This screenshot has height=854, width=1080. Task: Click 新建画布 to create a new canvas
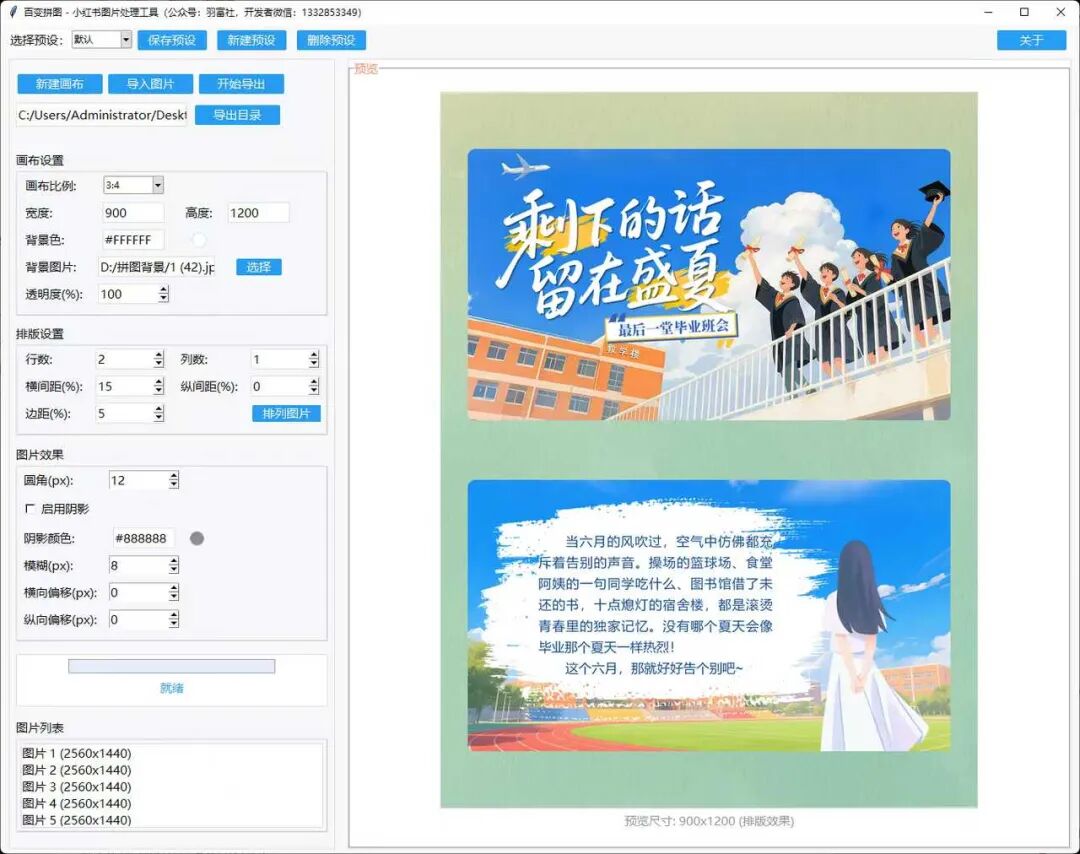58,84
